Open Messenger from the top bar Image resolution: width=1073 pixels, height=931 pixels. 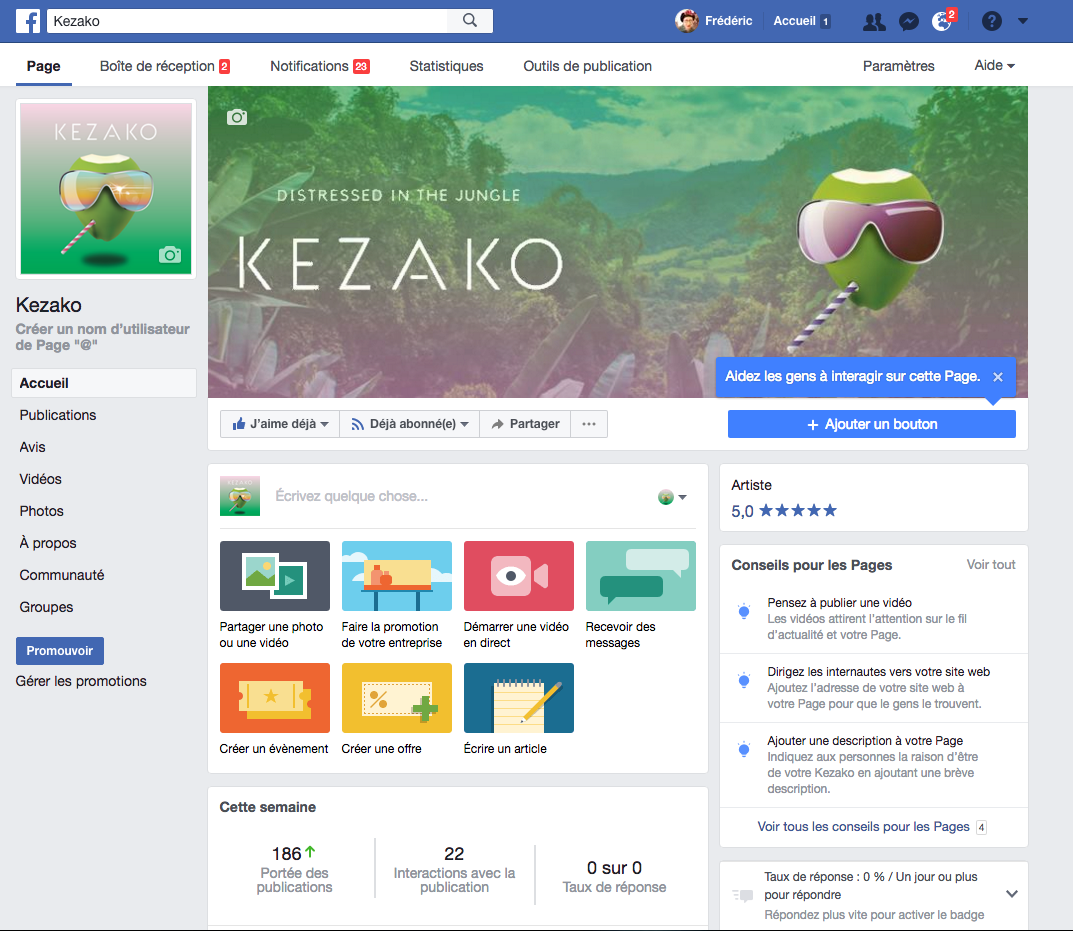(x=908, y=21)
